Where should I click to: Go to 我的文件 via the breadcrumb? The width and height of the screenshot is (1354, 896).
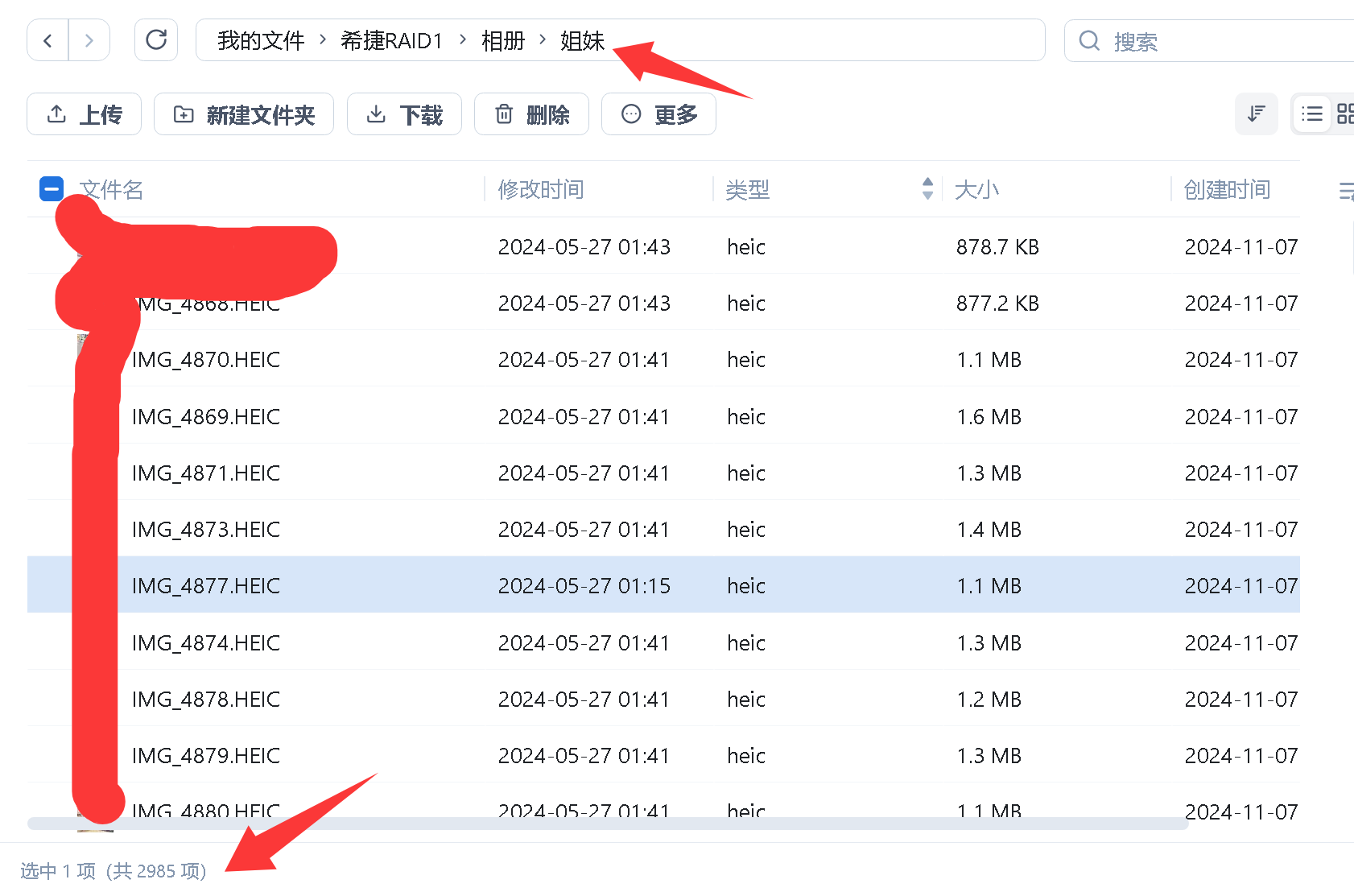(259, 40)
